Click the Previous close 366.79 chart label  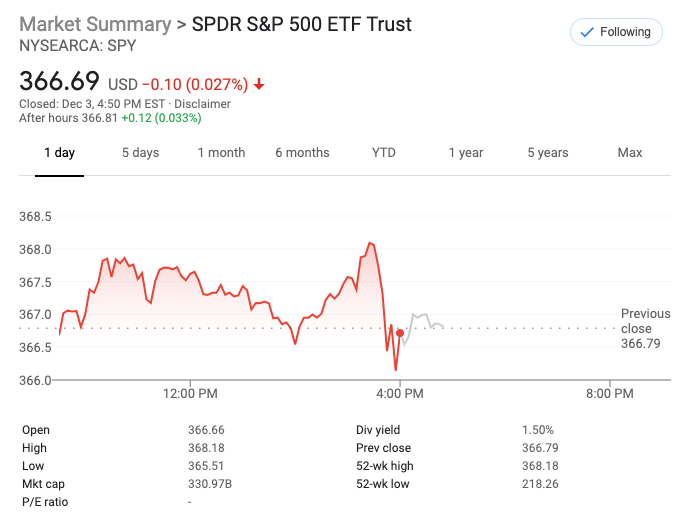(644, 329)
